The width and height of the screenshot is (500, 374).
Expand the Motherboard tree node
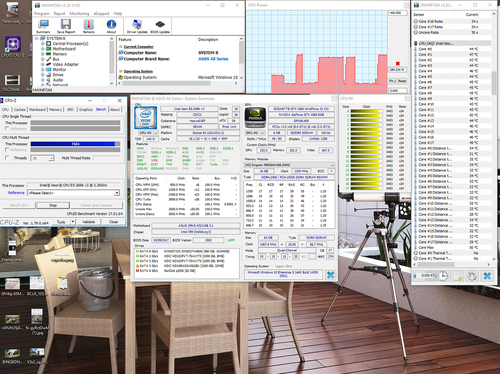[43, 49]
